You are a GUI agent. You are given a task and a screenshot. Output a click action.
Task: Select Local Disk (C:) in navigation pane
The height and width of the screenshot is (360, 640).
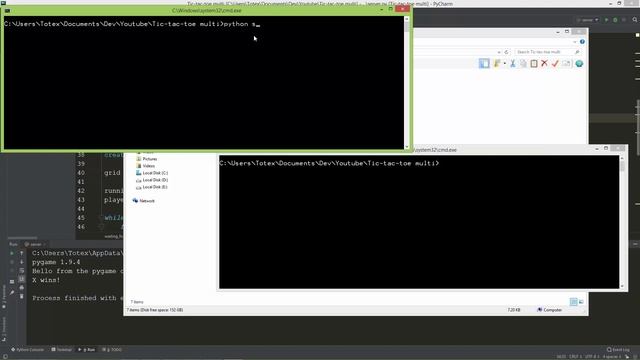[x=152, y=173]
